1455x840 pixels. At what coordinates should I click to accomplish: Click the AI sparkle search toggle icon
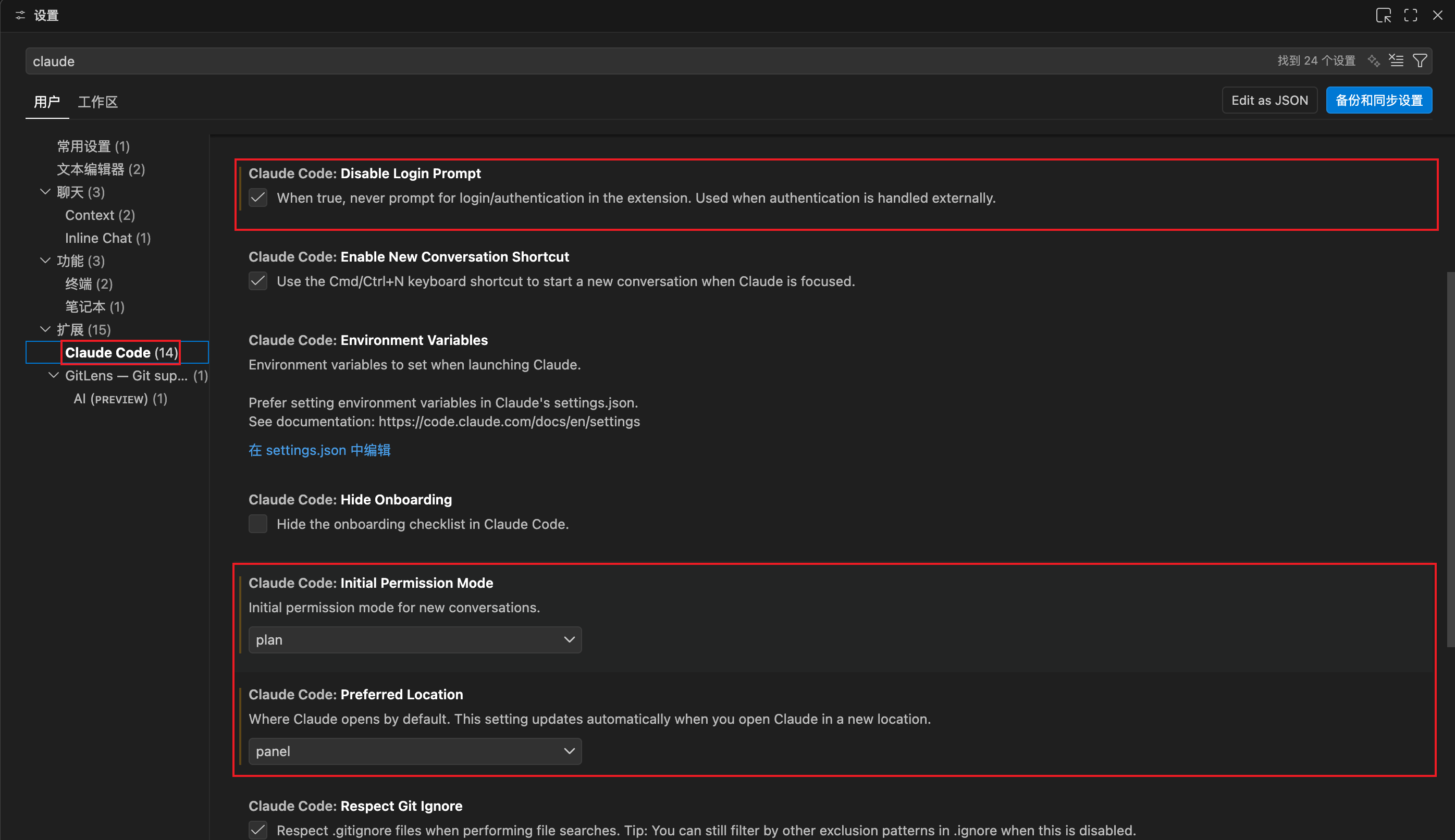point(1374,60)
